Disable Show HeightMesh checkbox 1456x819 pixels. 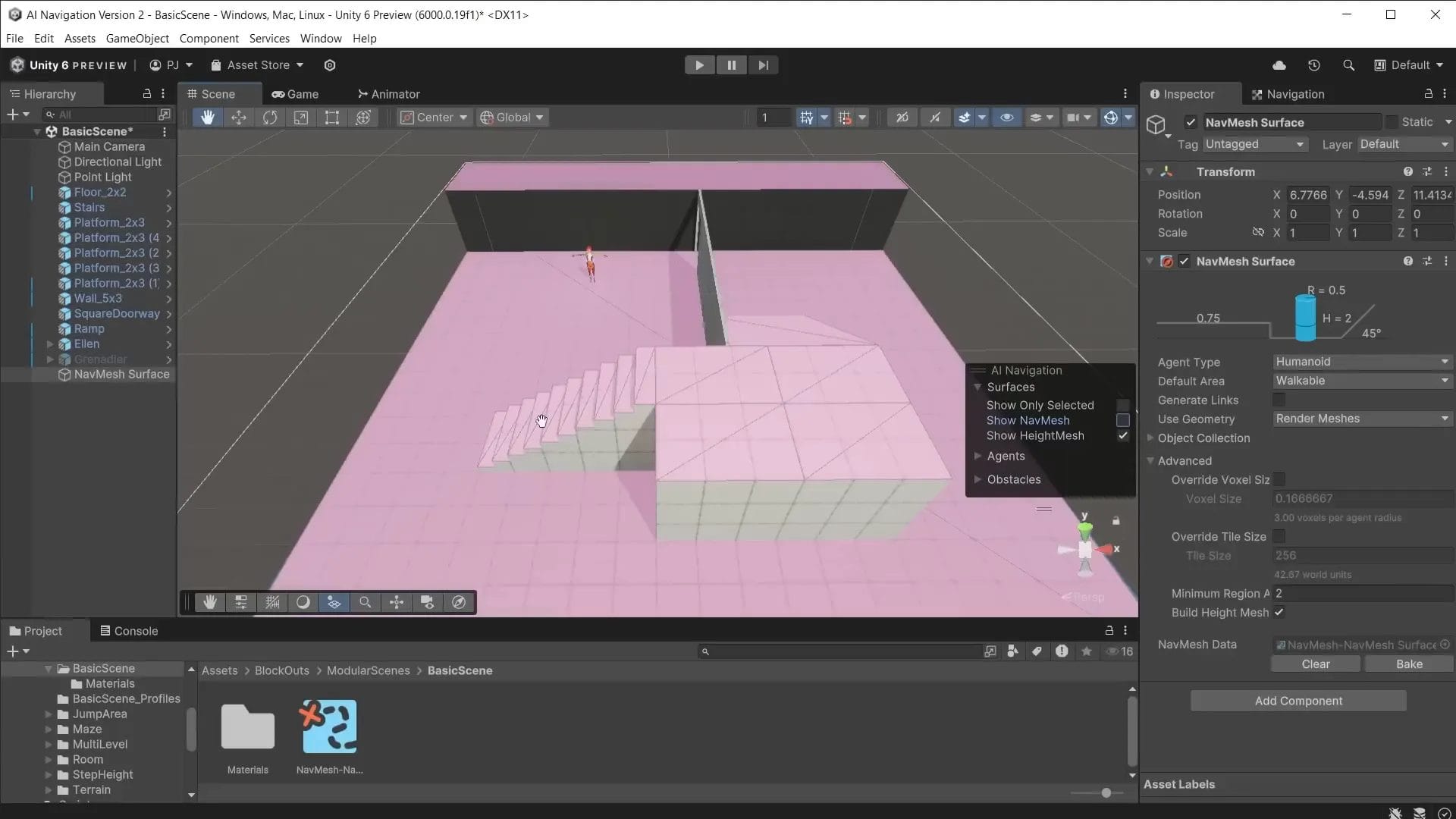1123,436
